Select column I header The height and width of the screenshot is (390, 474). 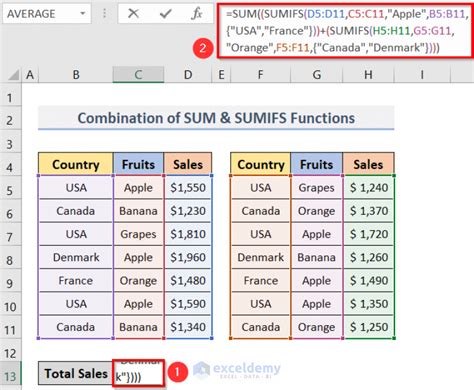422,75
